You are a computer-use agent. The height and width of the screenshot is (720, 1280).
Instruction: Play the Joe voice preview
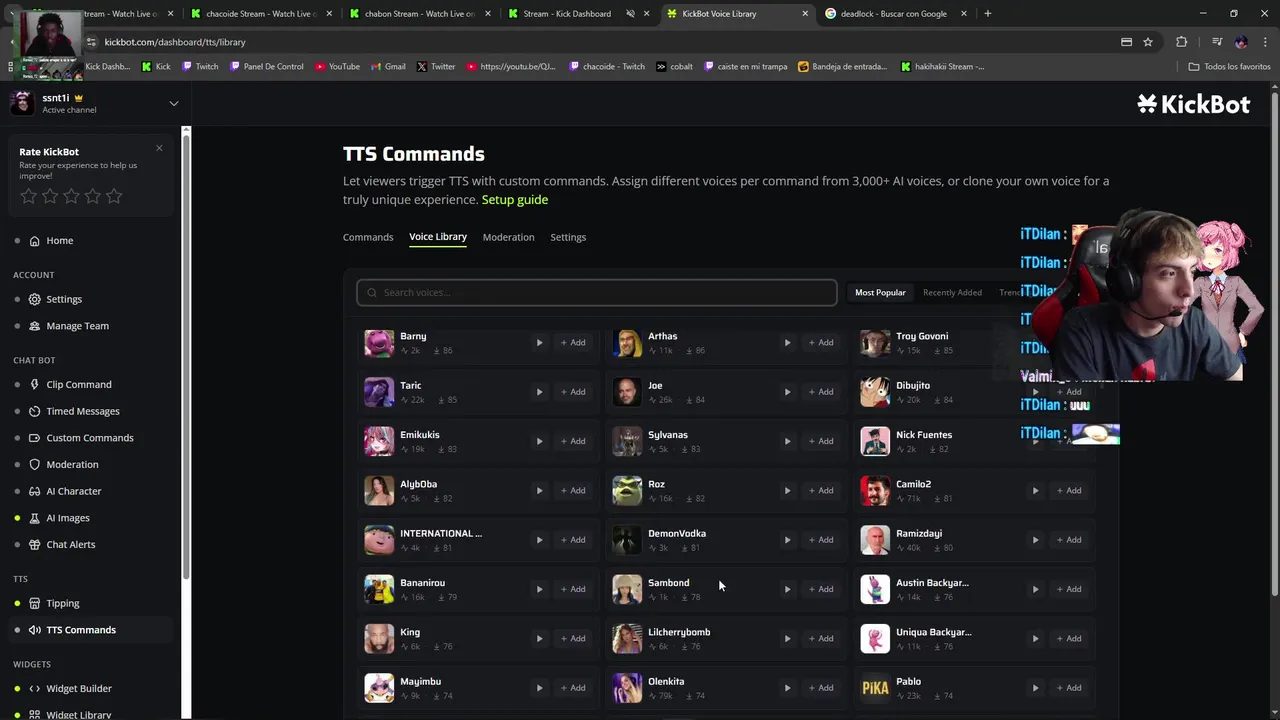[787, 392]
